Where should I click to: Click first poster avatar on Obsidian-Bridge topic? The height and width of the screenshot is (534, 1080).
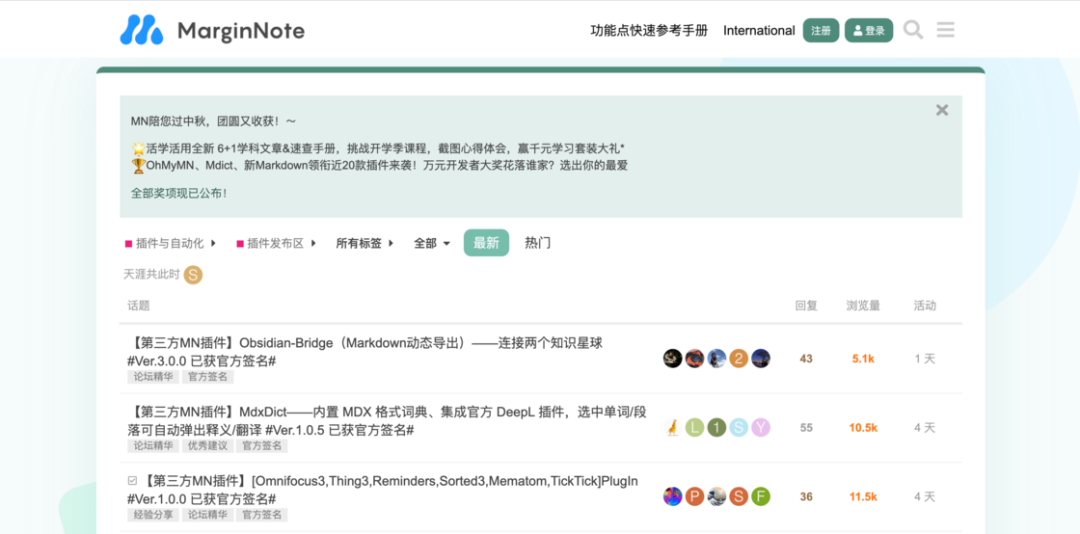(673, 358)
